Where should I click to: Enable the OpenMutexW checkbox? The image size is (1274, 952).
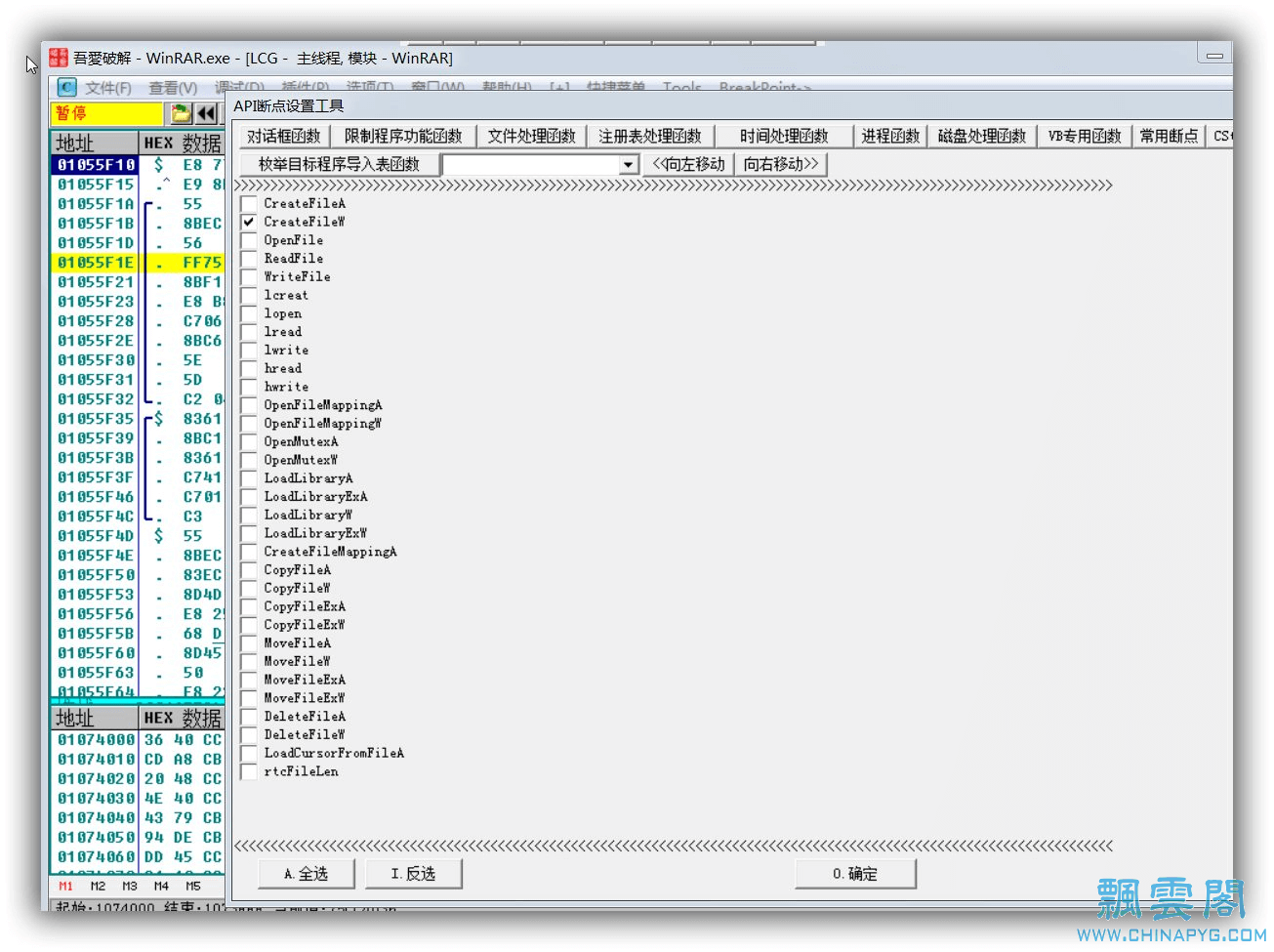click(249, 460)
